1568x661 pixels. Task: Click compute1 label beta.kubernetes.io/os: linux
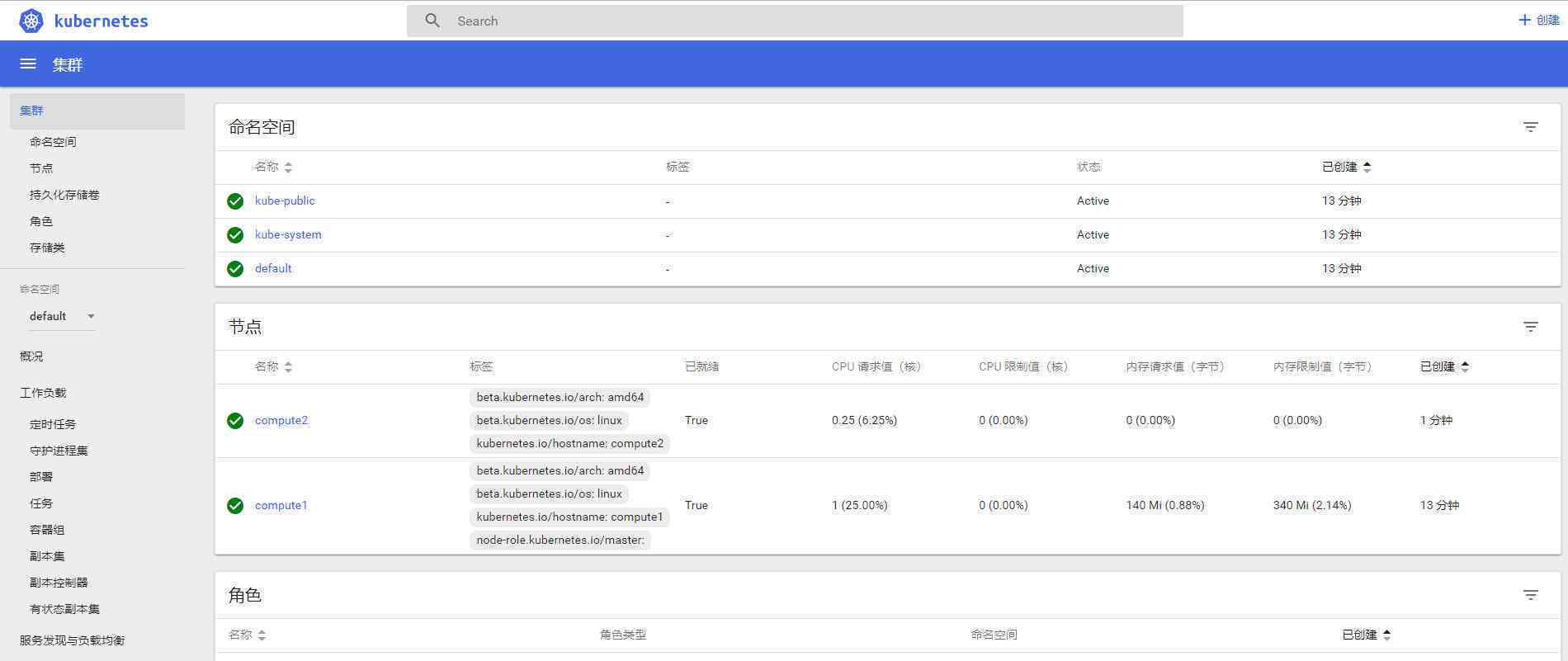click(x=549, y=493)
